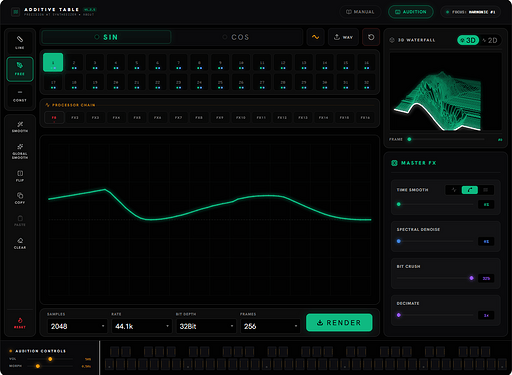Select harmonic slot 1
The height and width of the screenshot is (375, 512).
tap(53, 62)
